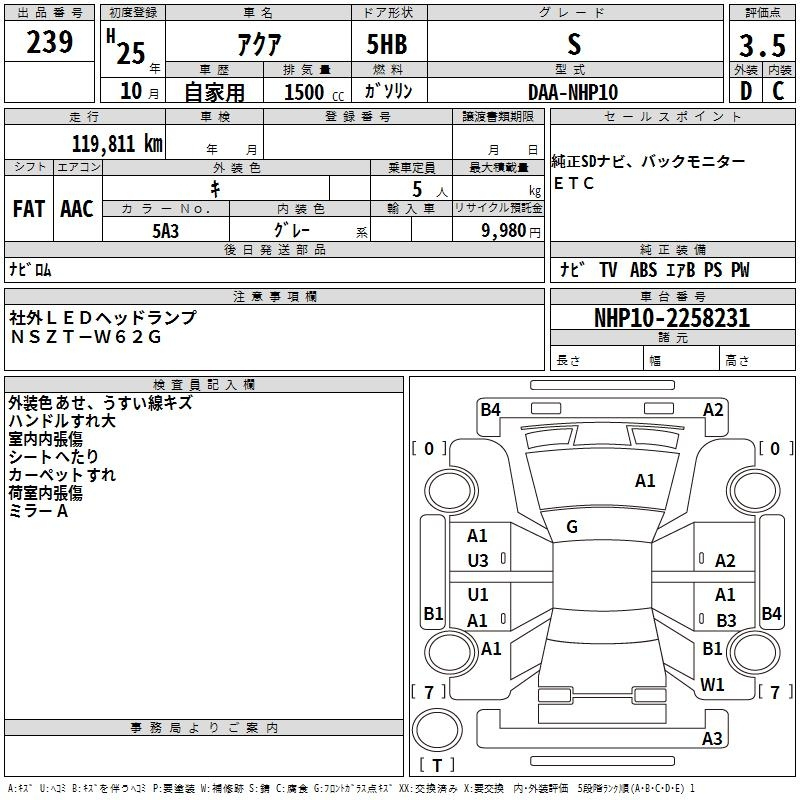Select the note 社外LEDヘッドランプ
Viewport: 800px width, 800px height.
(103, 317)
